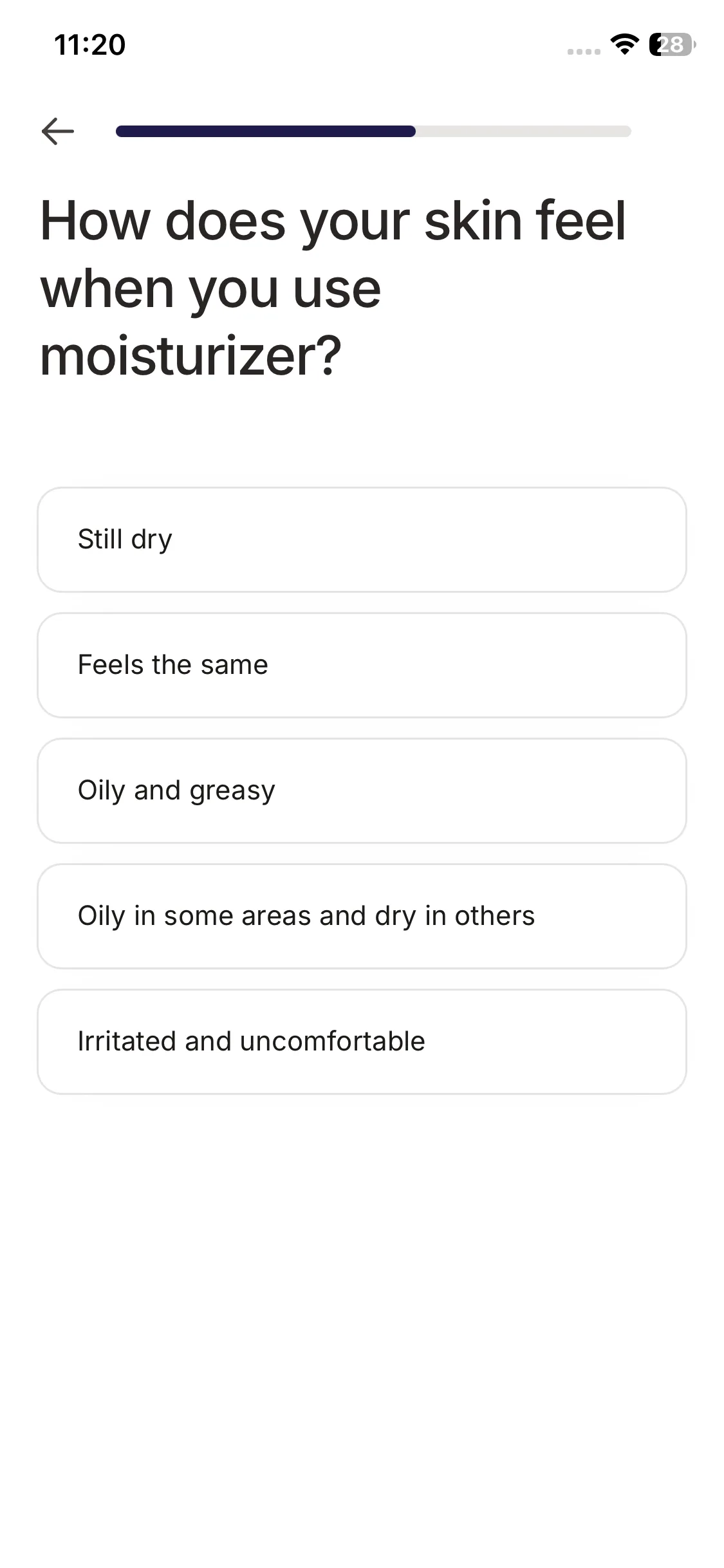Image resolution: width=724 pixels, height=1568 pixels.
Task: Tap the battery level indicator
Action: tap(671, 44)
